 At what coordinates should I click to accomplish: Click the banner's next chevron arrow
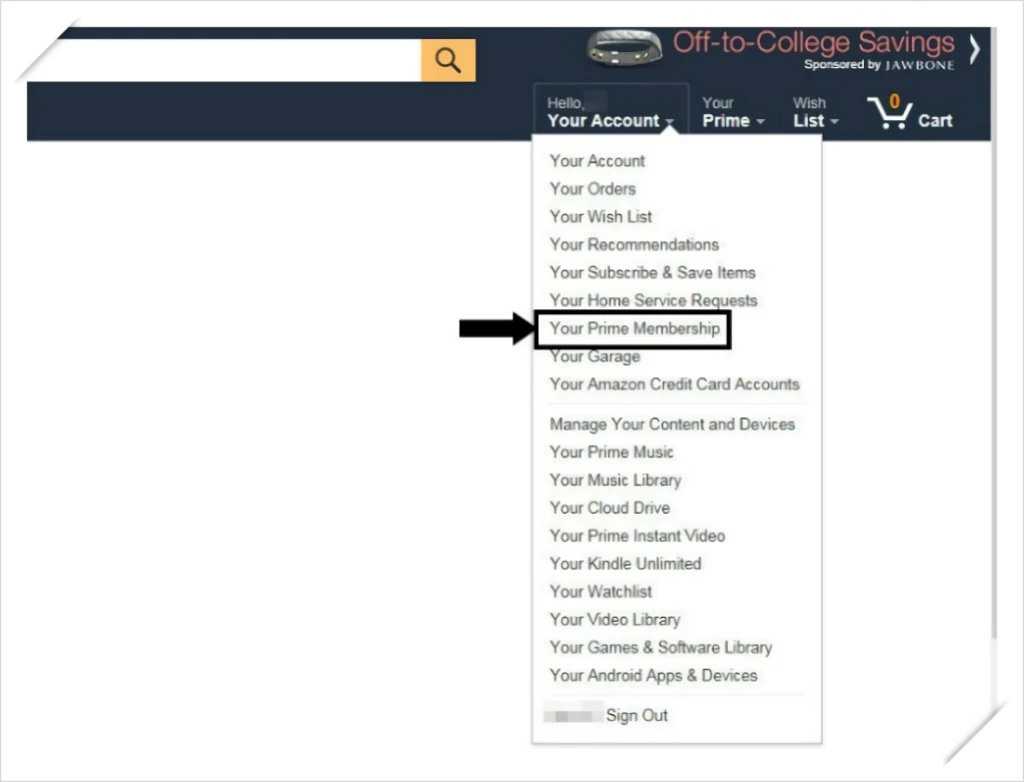pos(974,49)
